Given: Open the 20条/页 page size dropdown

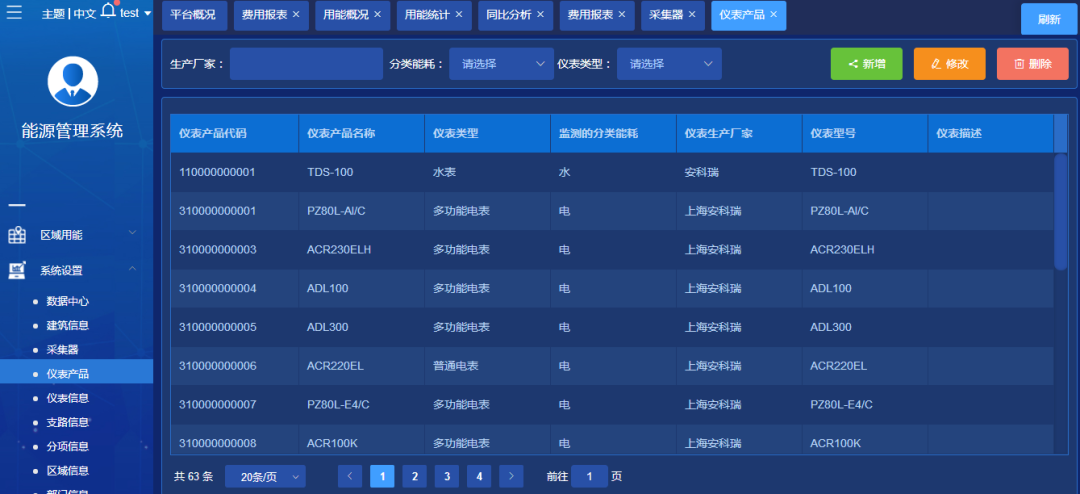Looking at the screenshot, I should 265,476.
